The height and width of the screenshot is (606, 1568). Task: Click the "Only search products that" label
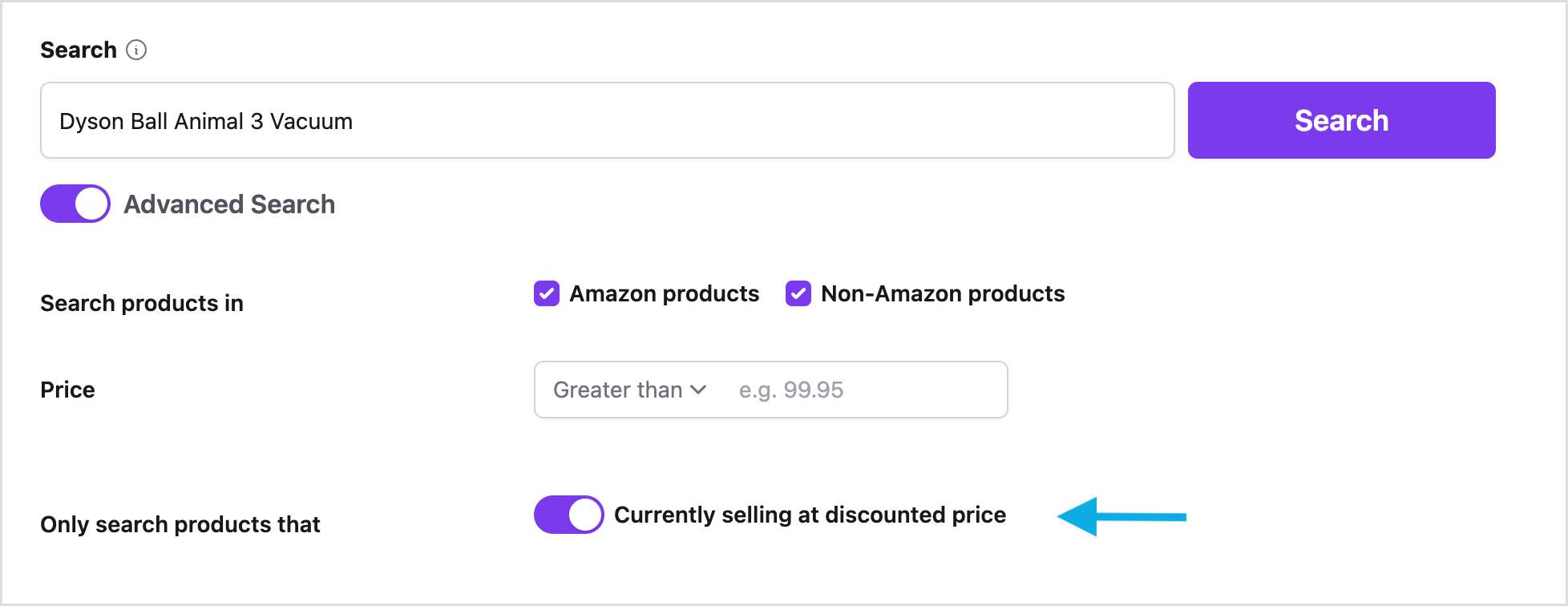tap(180, 524)
